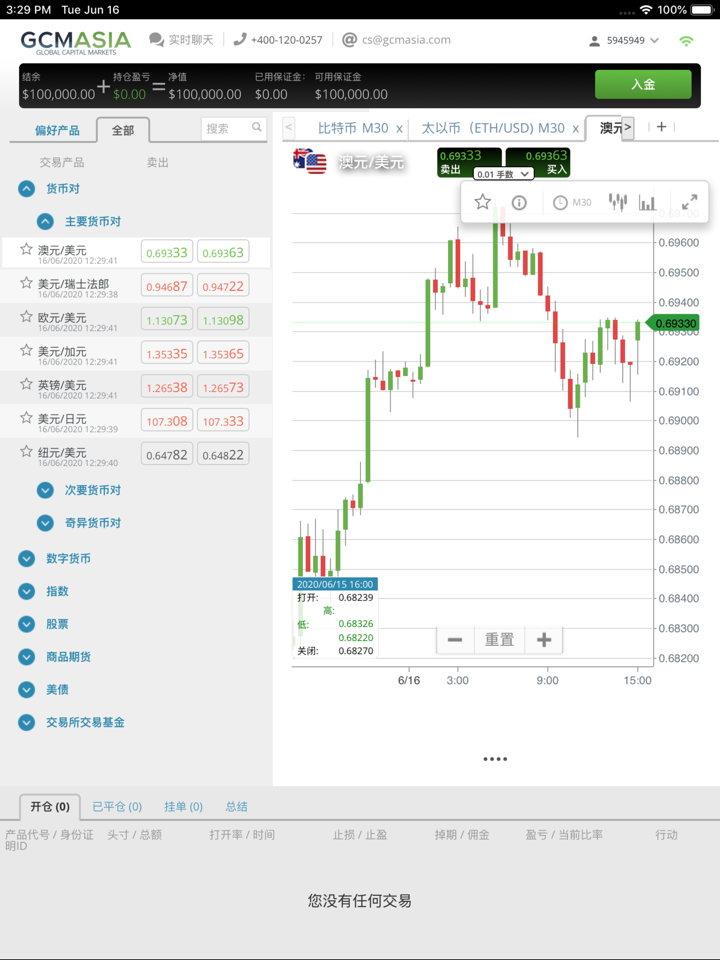Toggle favorite star for 美元/日元
The height and width of the screenshot is (960, 720).
pyautogui.click(x=27, y=418)
